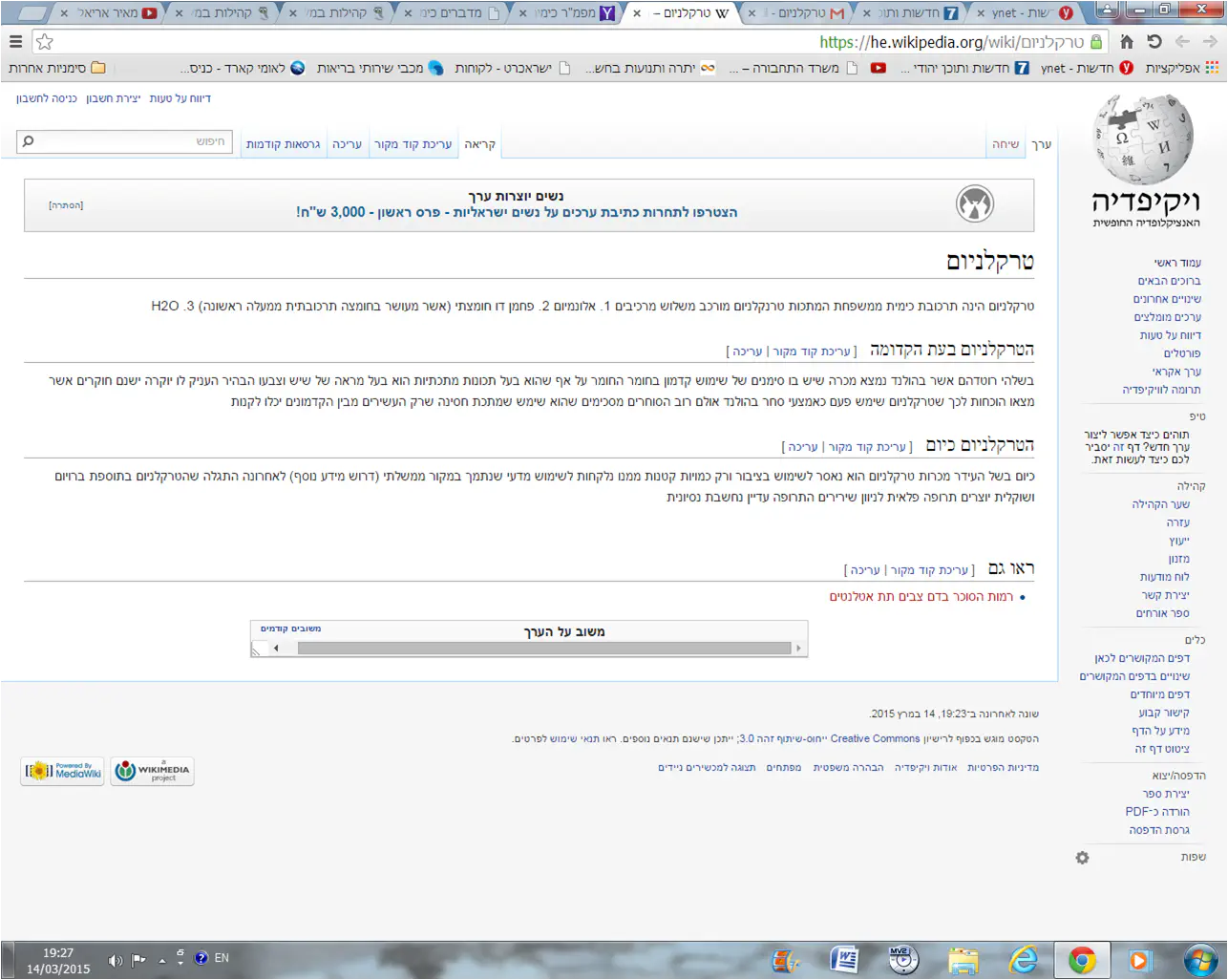
Task: Click the feedback box's right scroll arrow
Action: [798, 649]
